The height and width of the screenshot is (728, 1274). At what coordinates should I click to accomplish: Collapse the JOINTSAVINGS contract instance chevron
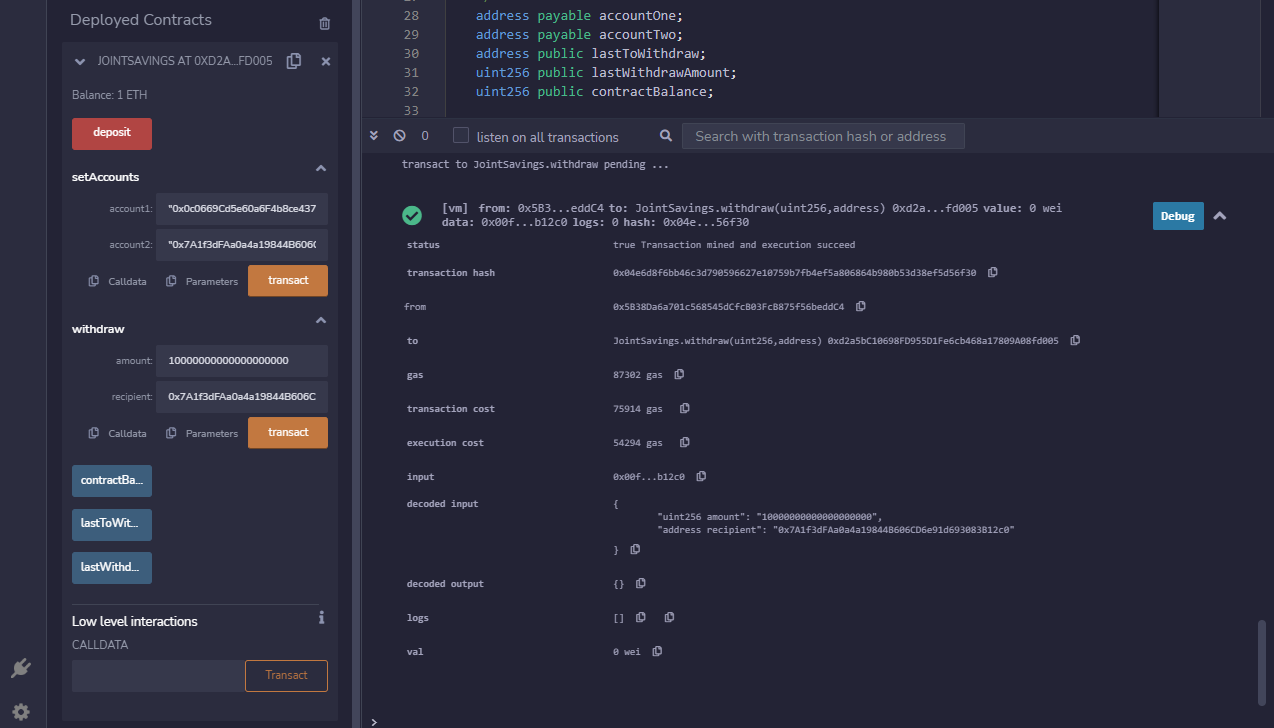pos(80,61)
